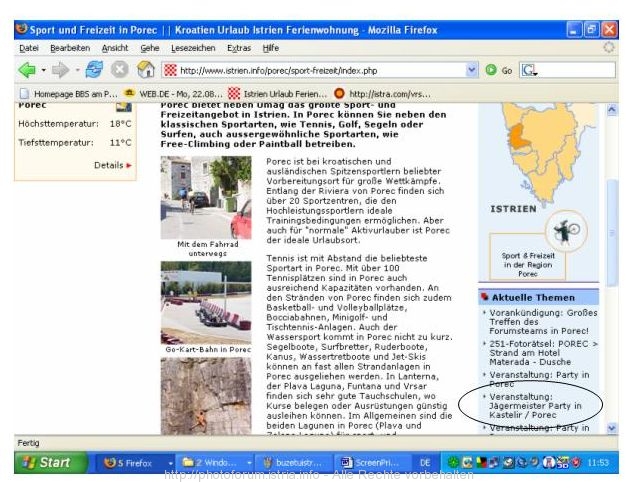637x489 pixels.
Task: Click the Fertig status bar text
Action: click(28, 443)
